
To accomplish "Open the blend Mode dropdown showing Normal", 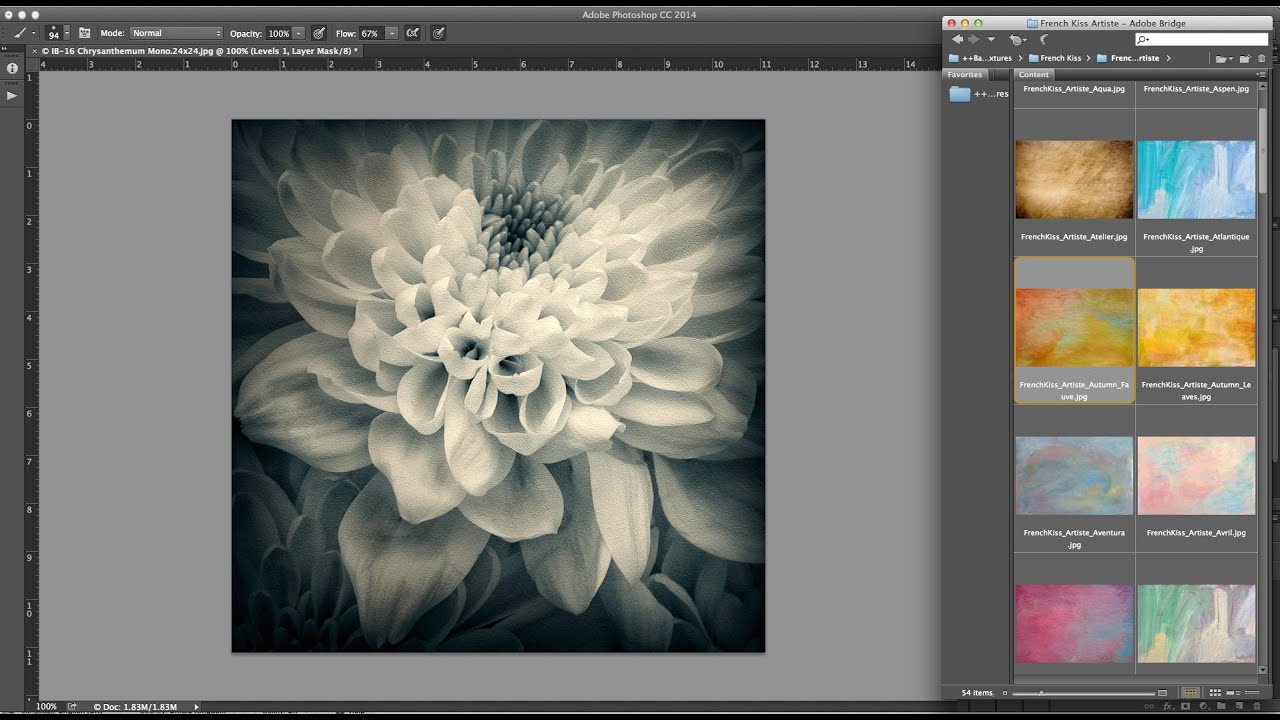I will click(176, 33).
